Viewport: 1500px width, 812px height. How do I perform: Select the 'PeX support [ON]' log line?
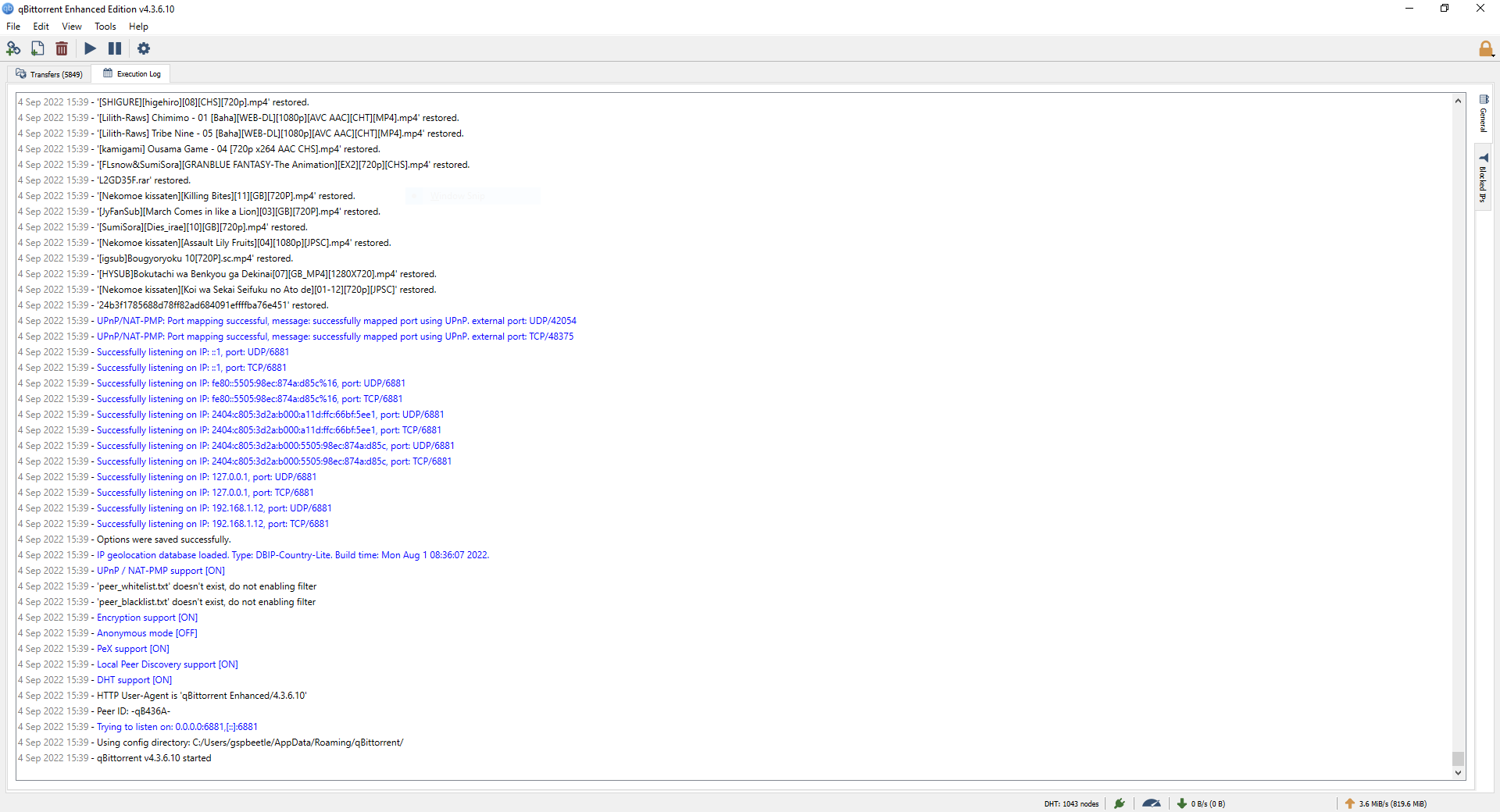94,649
